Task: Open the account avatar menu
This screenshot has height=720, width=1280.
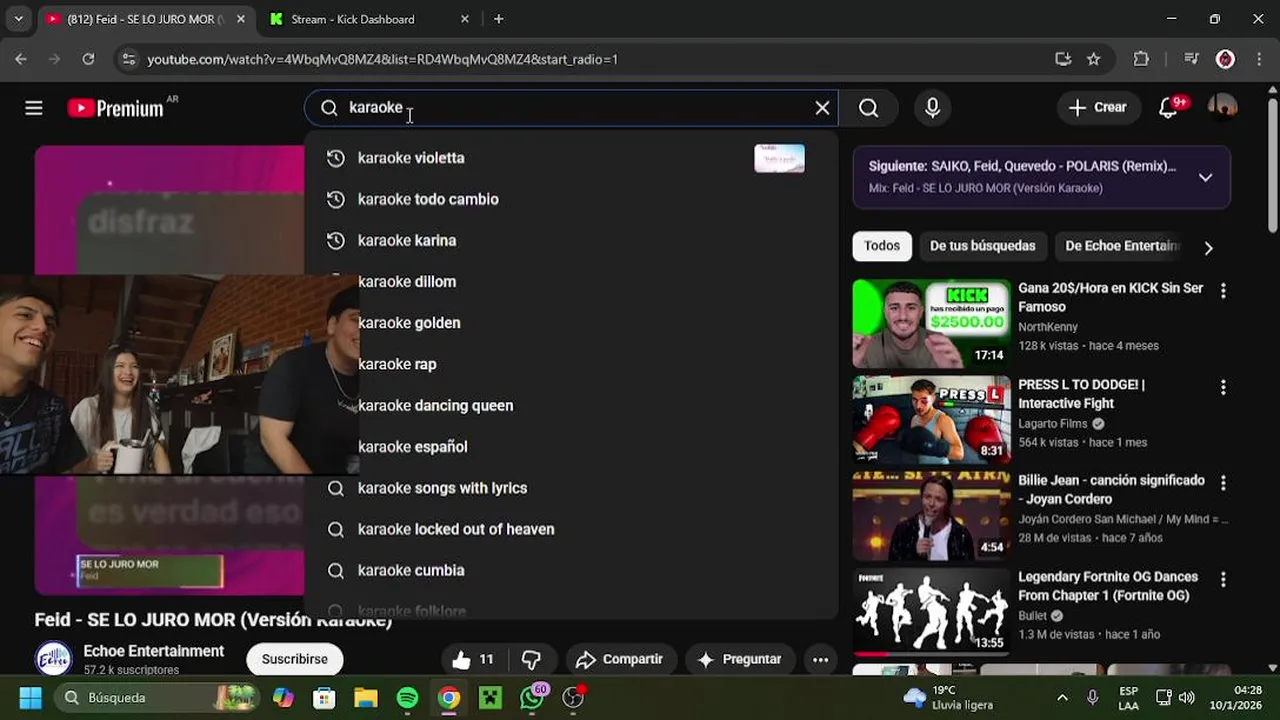Action: [1222, 108]
